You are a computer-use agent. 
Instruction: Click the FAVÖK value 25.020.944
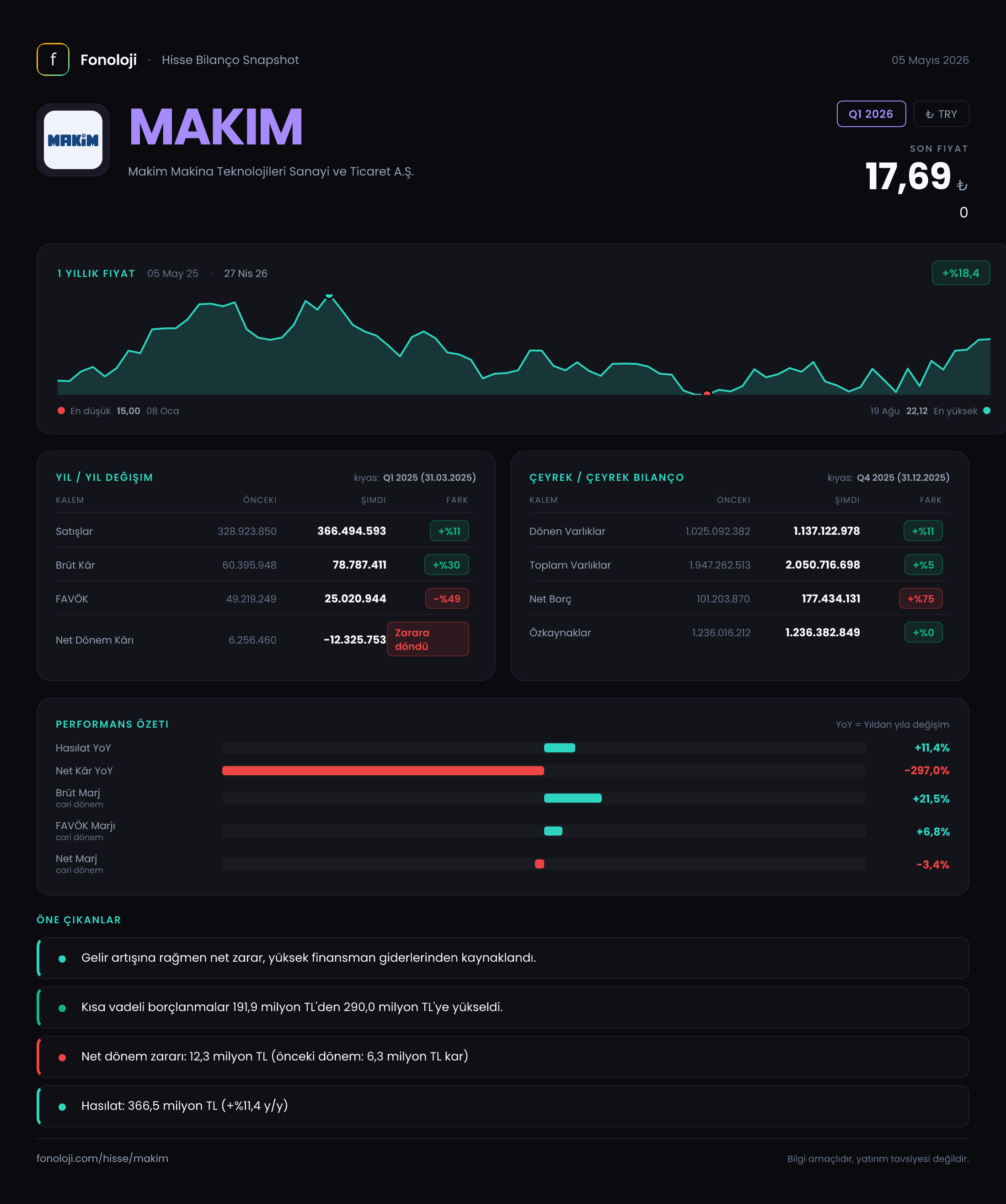pos(355,598)
